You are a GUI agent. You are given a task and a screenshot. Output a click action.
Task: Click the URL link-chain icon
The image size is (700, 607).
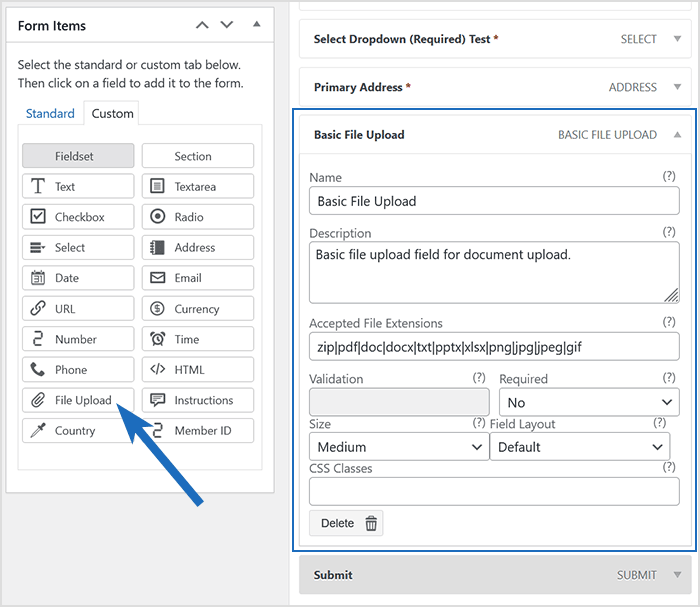(38, 309)
